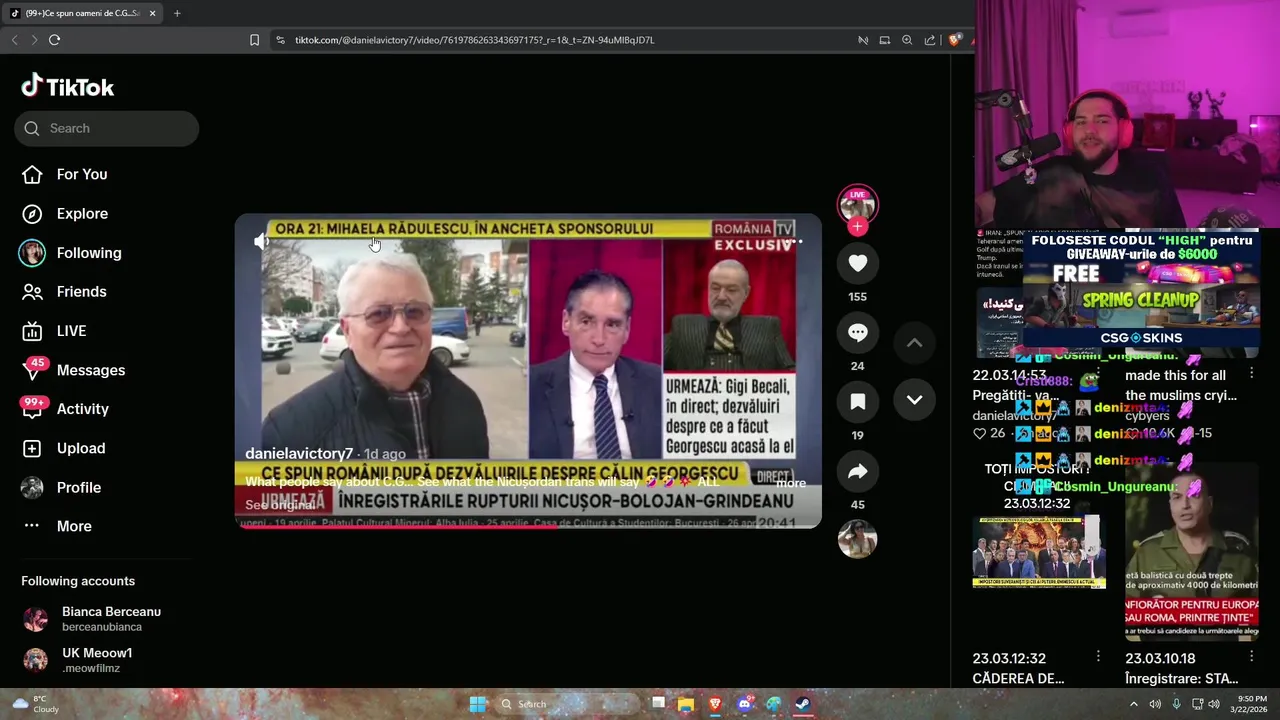This screenshot has height=720, width=1280.
Task: Open options for '22.03.14:53' video card
Action: (1099, 375)
